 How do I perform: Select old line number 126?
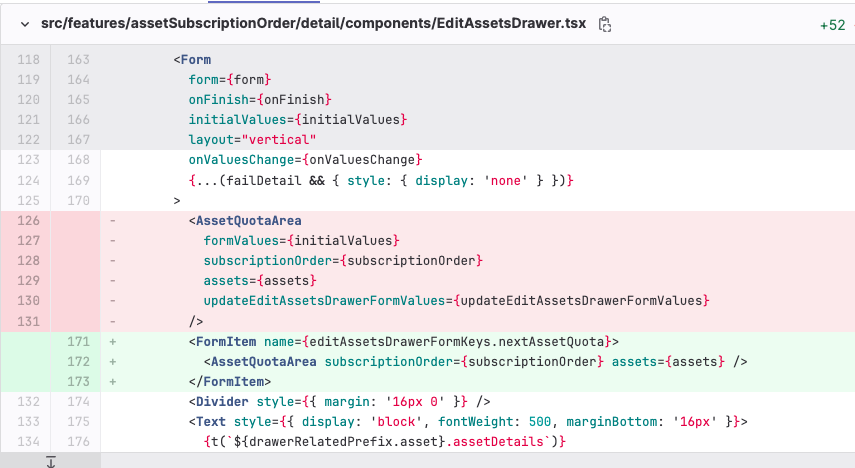28,221
